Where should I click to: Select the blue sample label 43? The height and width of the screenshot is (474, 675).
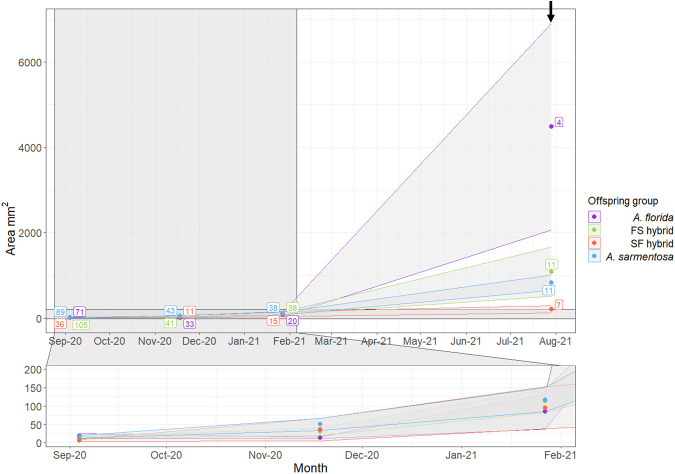pyautogui.click(x=170, y=311)
